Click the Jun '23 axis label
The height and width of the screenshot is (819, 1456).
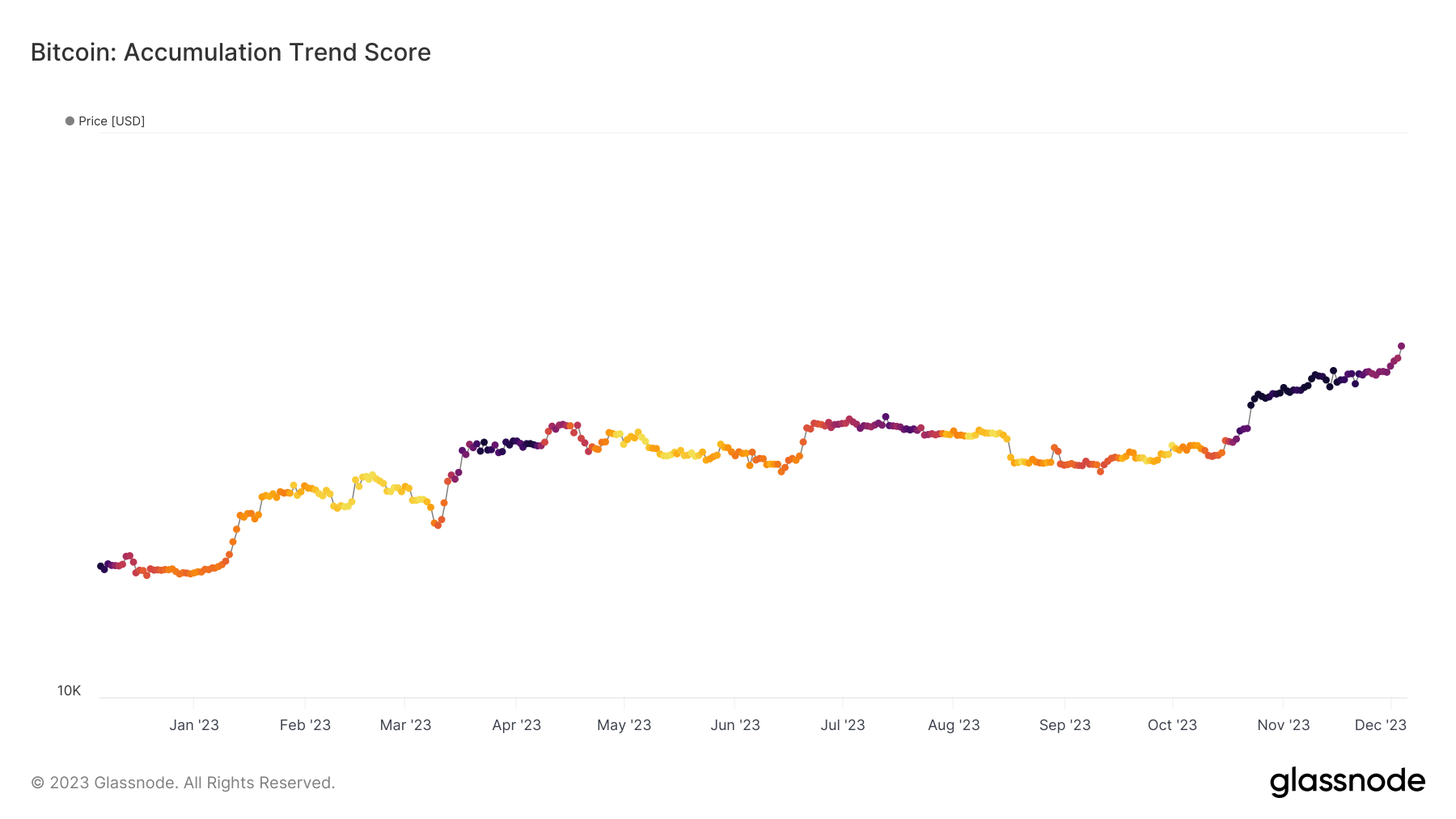[734, 725]
